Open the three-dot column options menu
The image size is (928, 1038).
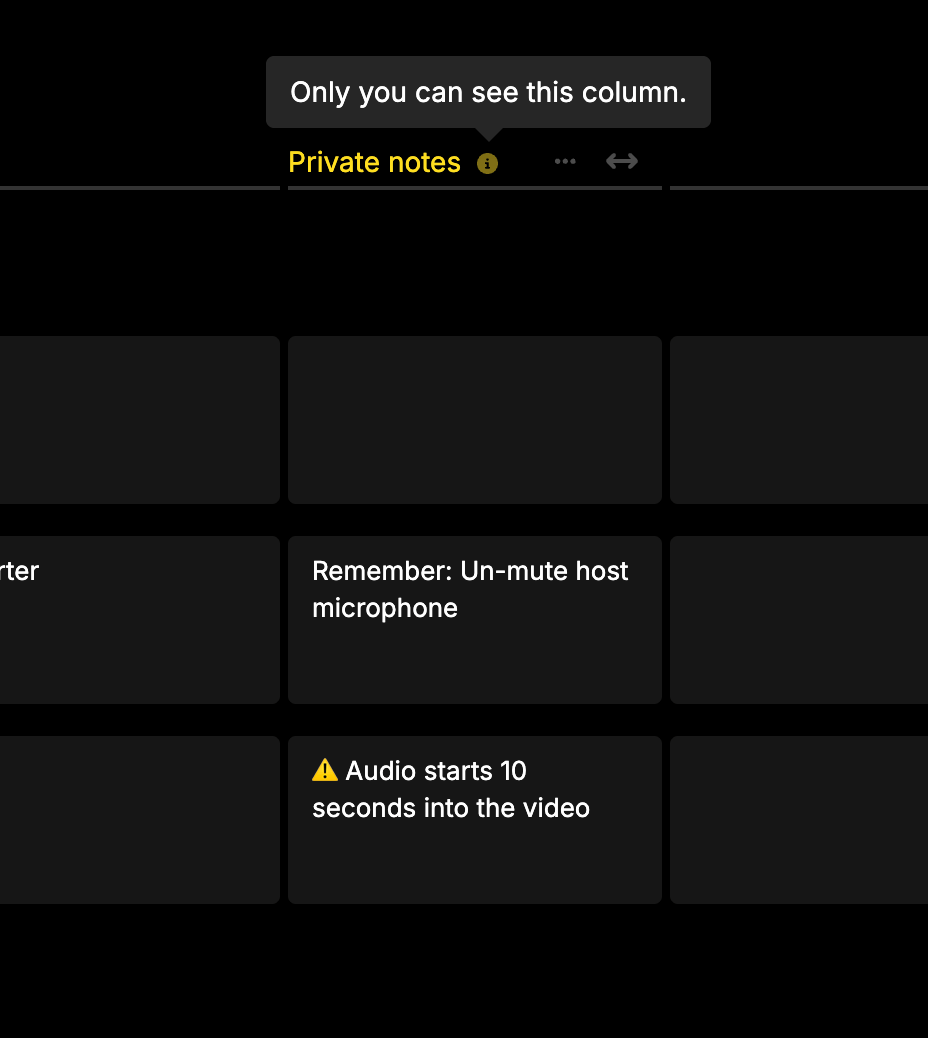click(x=565, y=161)
